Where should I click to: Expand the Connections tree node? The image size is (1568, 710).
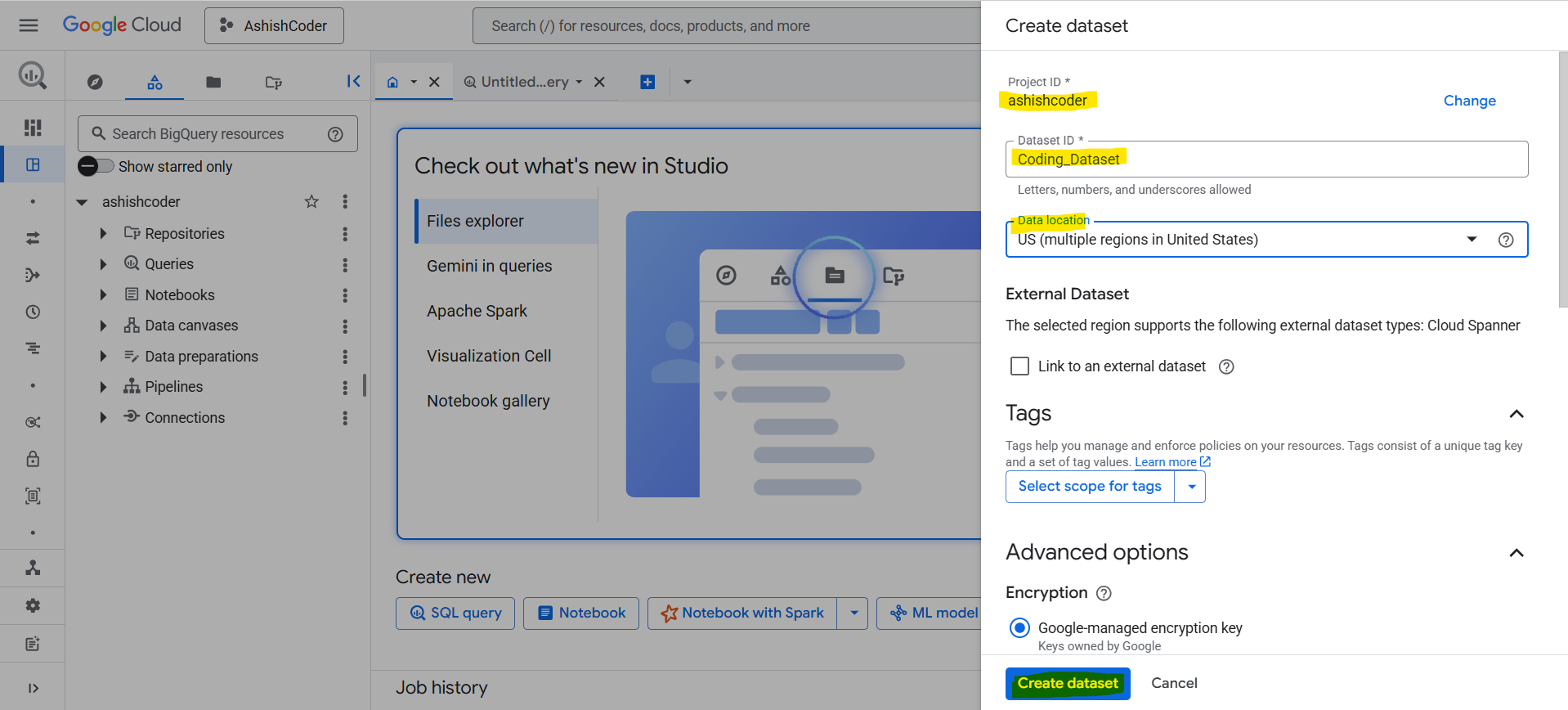(x=103, y=418)
